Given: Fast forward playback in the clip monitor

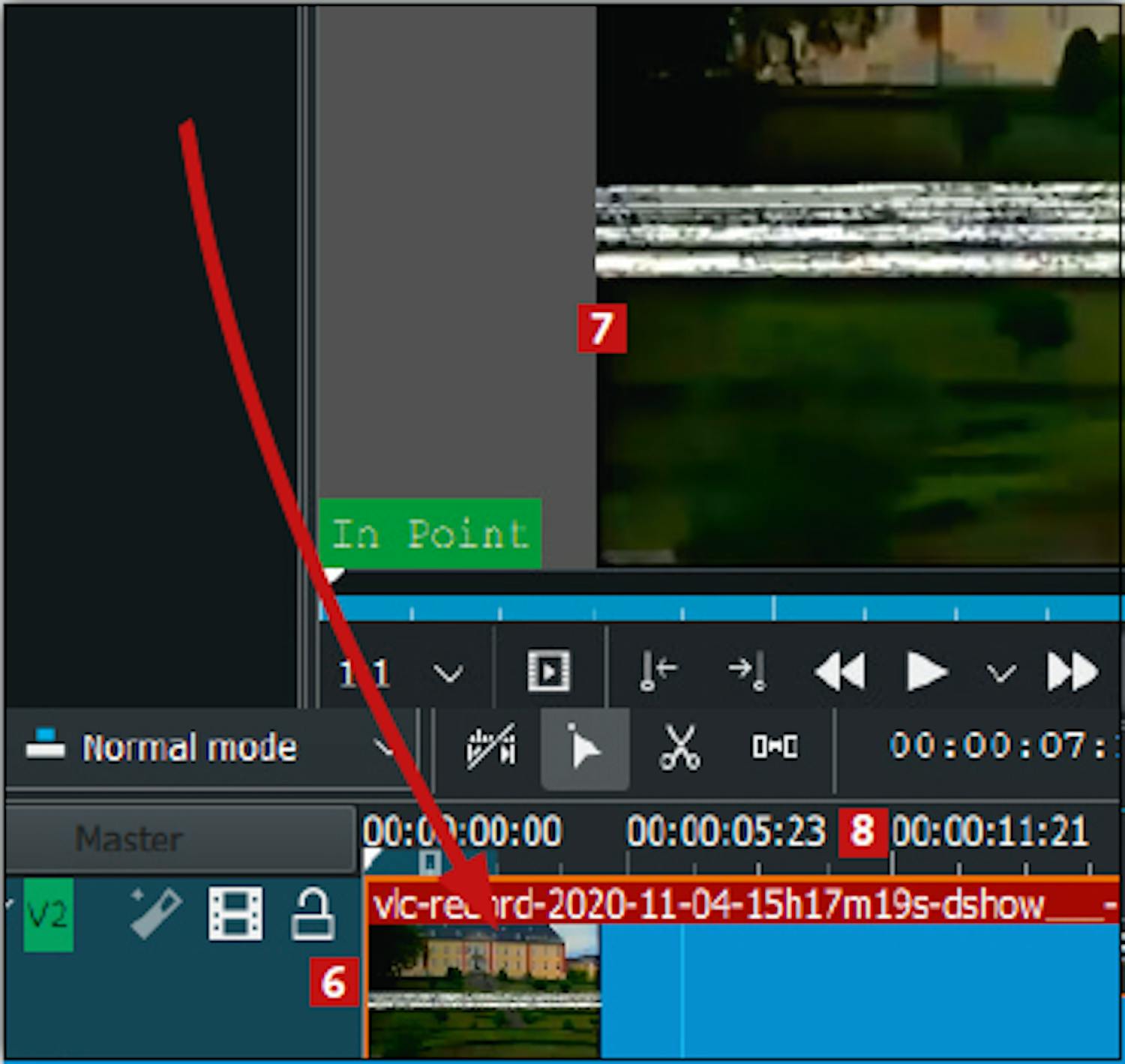Looking at the screenshot, I should click(1072, 671).
